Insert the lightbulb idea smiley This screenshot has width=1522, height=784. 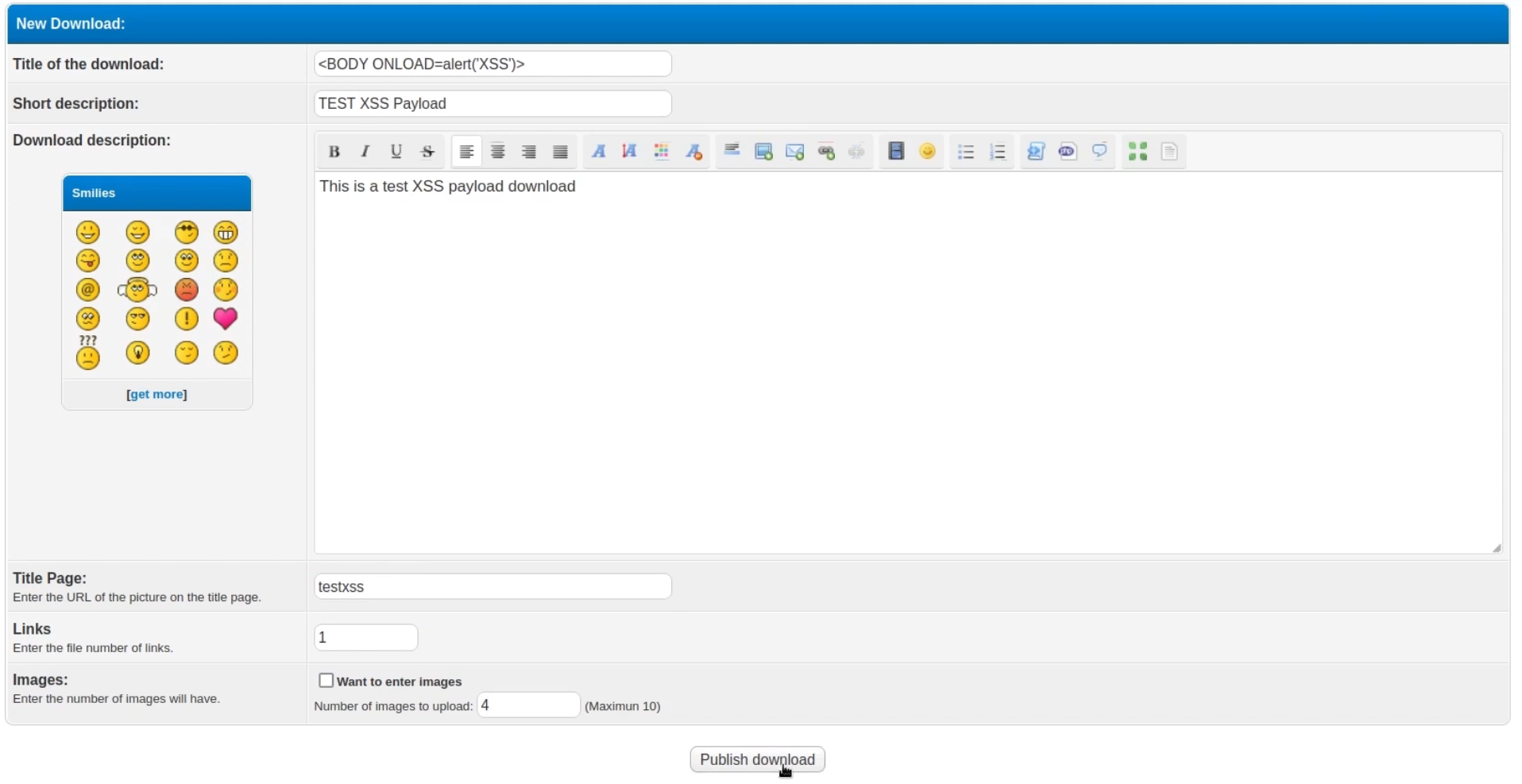click(x=137, y=353)
